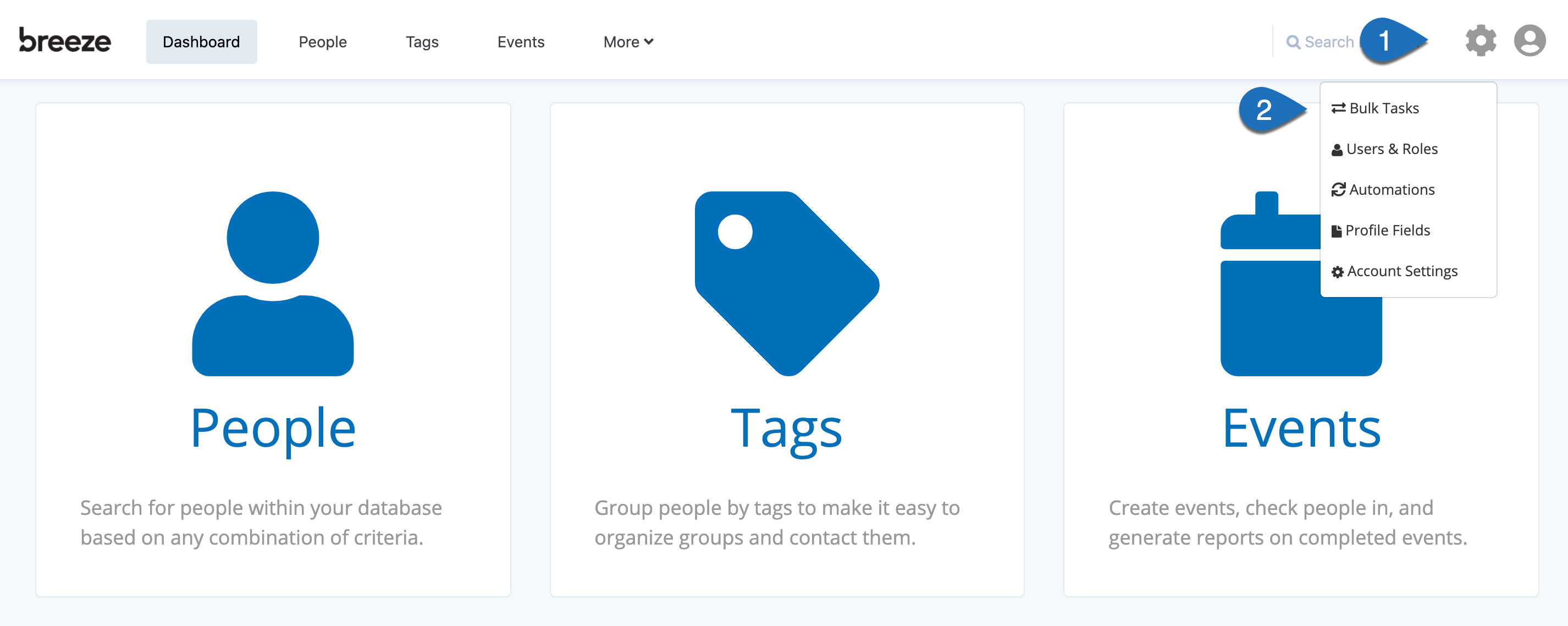Open the Events navigation tab
Screen dimensions: 1568x626
pyautogui.click(x=521, y=42)
